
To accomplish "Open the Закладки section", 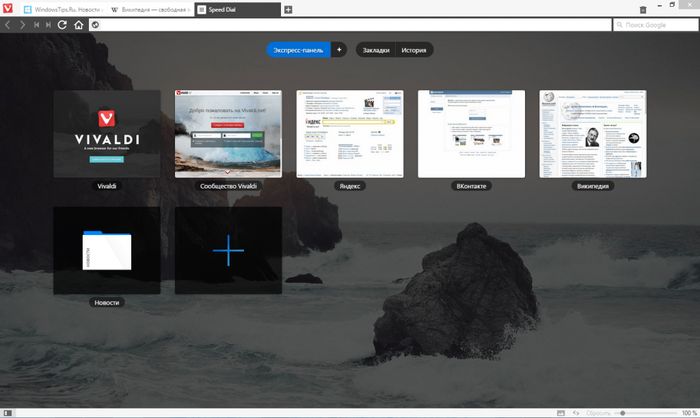I will click(376, 49).
